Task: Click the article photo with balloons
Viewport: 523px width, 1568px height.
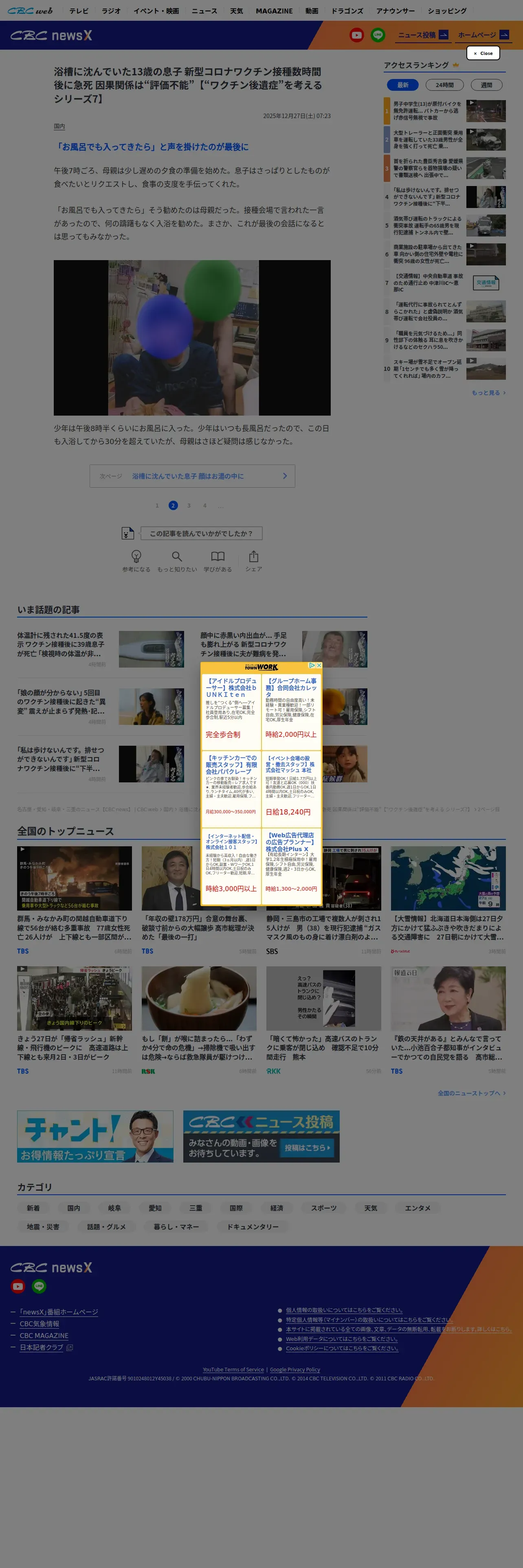Action: (192, 338)
